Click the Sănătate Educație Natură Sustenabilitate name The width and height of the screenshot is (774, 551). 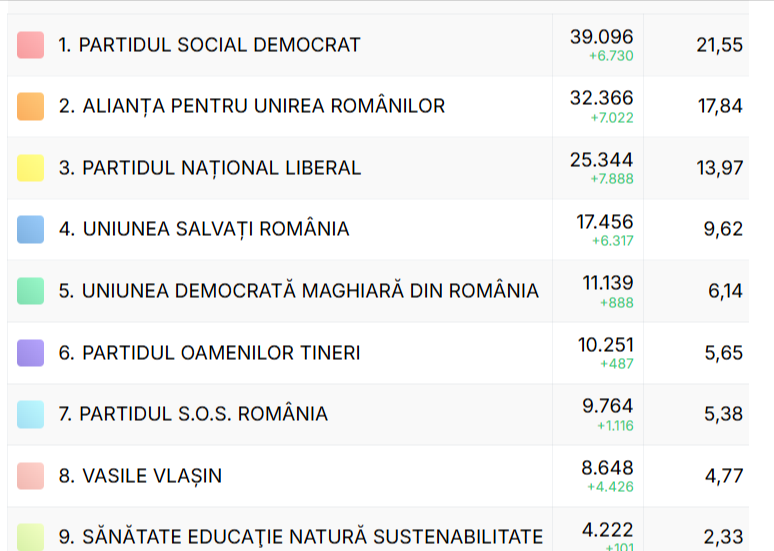pyautogui.click(x=300, y=537)
